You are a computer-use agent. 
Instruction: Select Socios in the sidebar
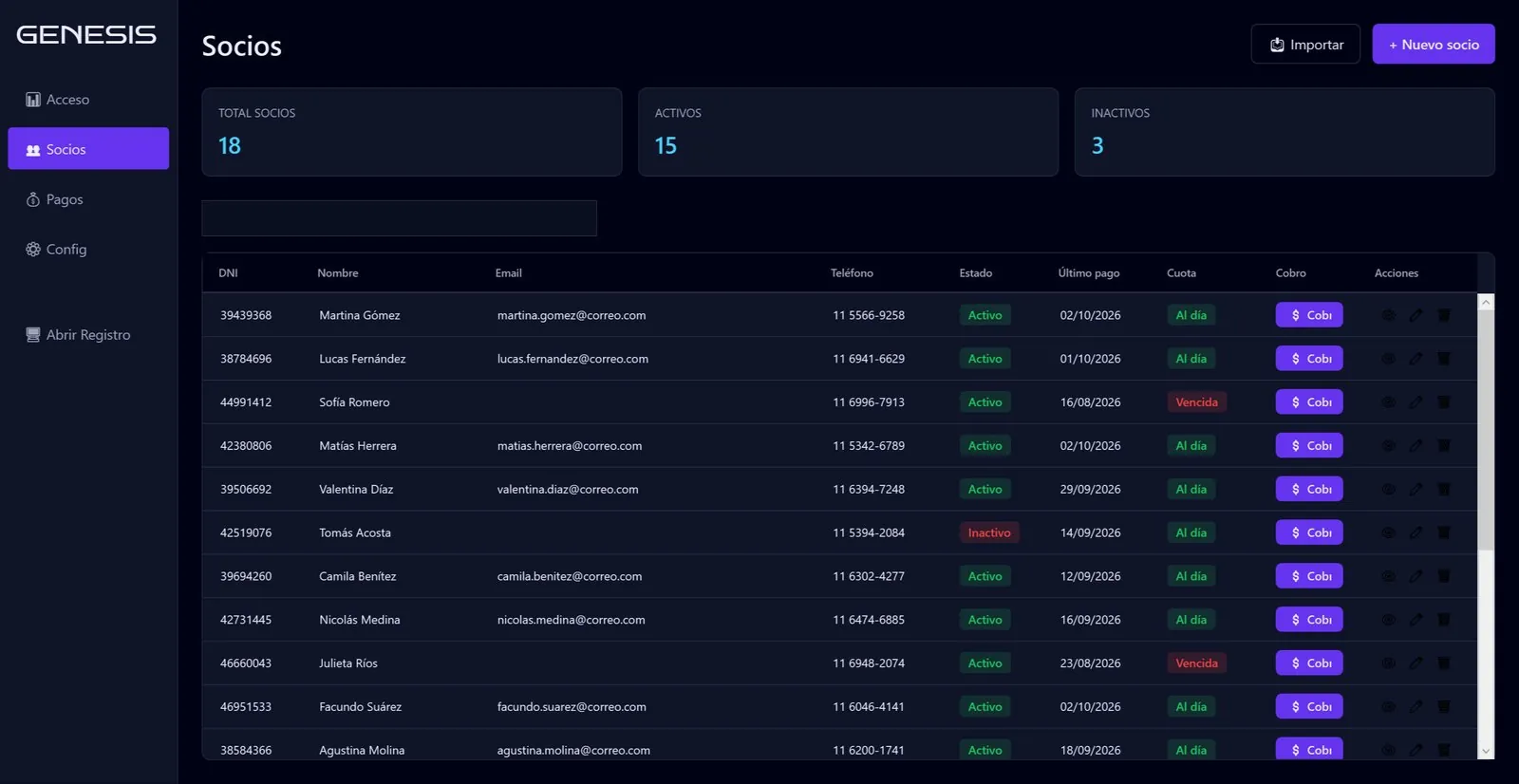click(88, 149)
